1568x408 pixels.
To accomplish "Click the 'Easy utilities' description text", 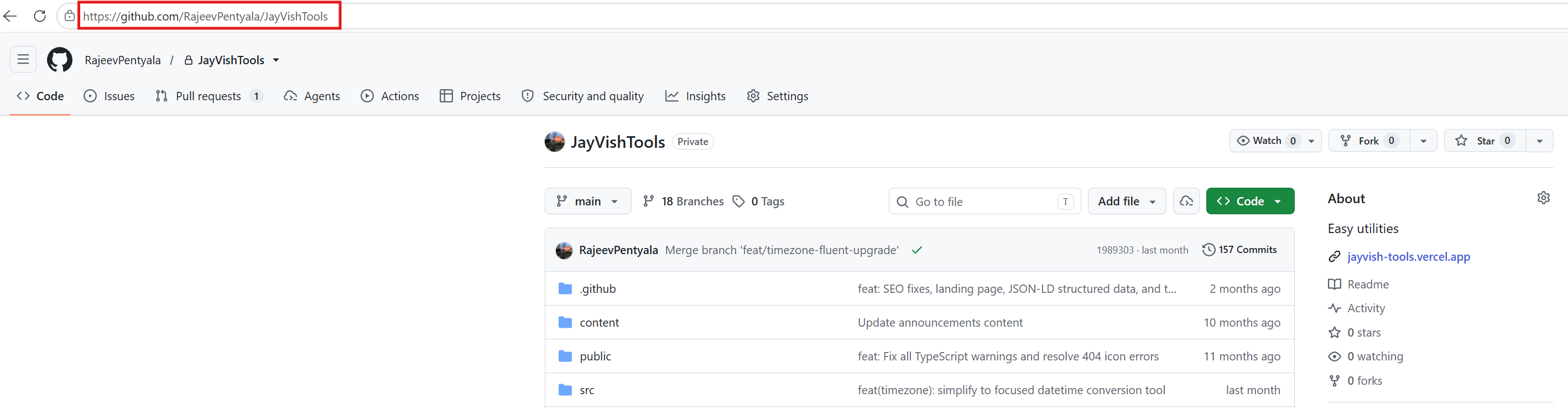I will (1363, 228).
